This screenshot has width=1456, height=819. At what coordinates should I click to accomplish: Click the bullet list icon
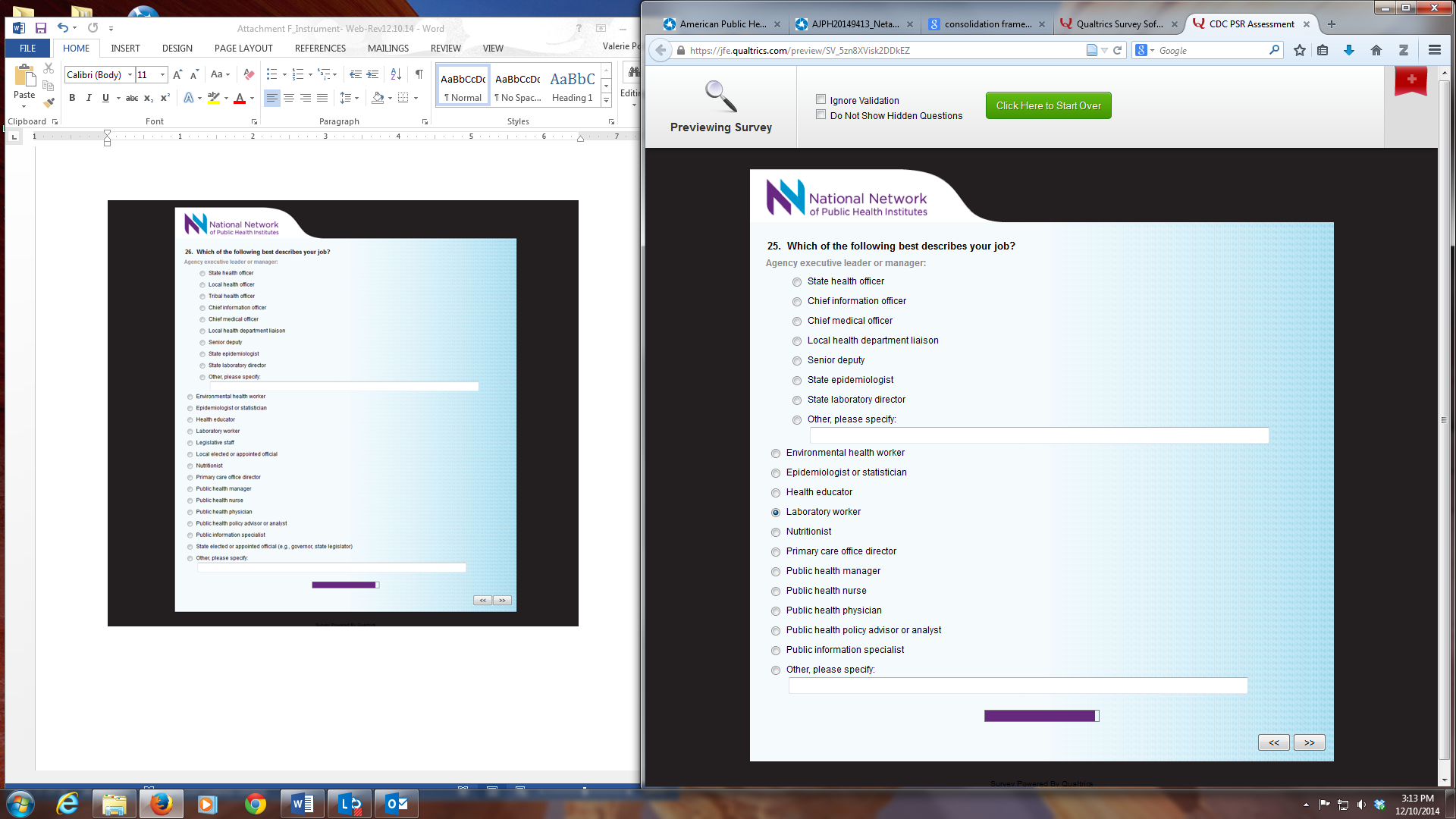pos(271,74)
